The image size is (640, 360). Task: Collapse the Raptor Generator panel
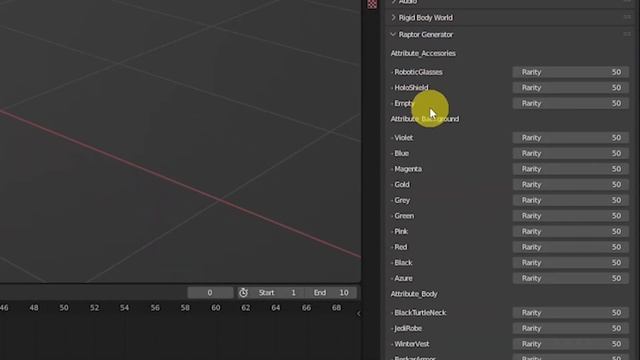[393, 35]
